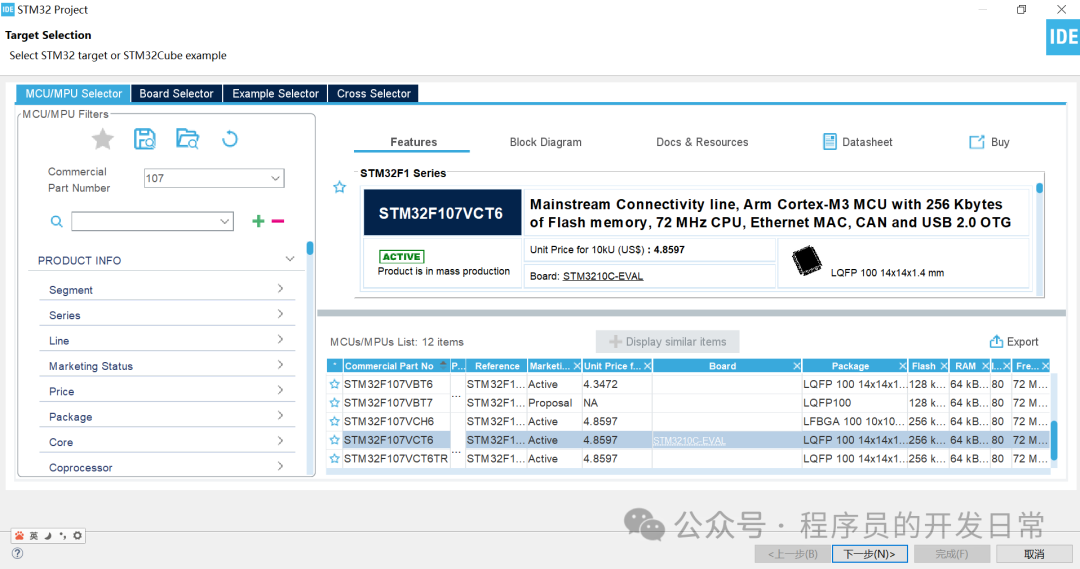This screenshot has height=569, width=1080.
Task: Open the search criteria combo box
Action: [152, 221]
